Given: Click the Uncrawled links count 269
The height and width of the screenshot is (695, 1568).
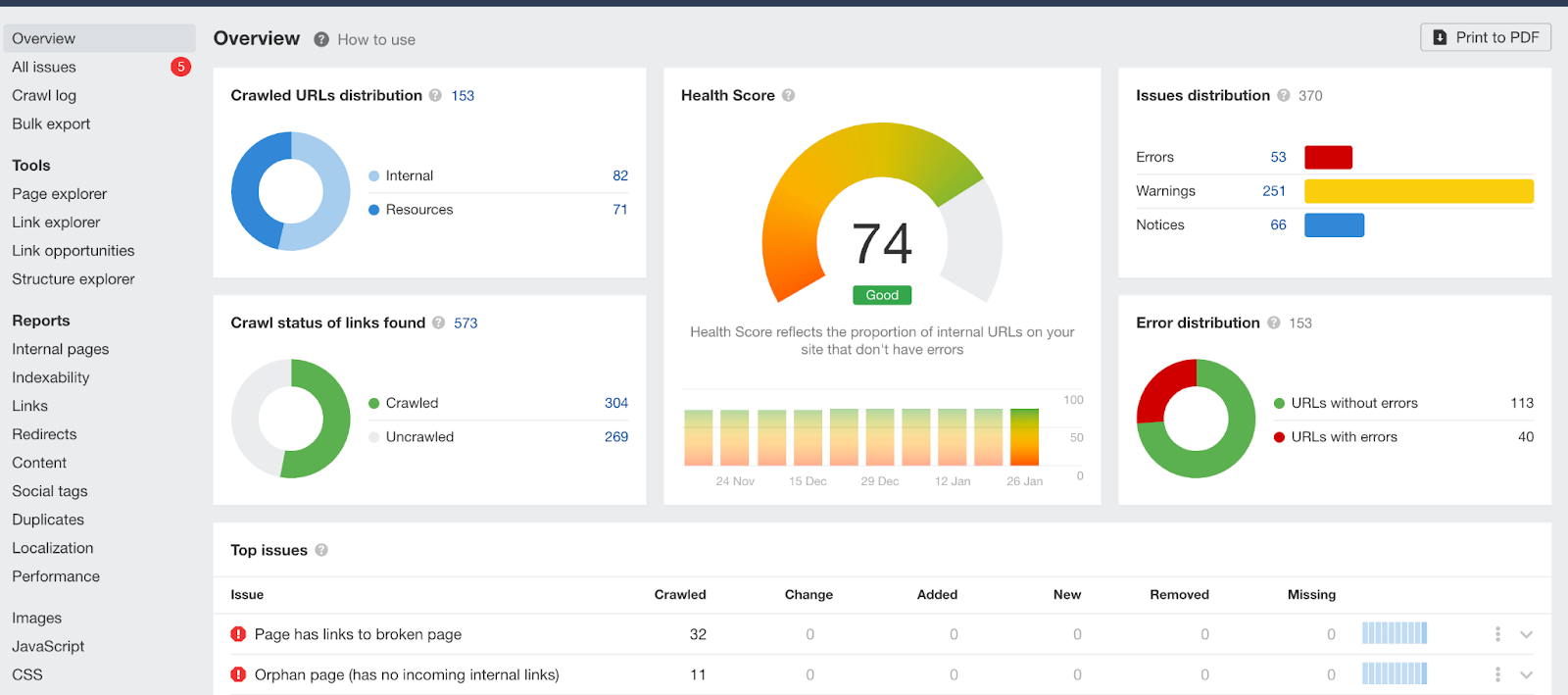Looking at the screenshot, I should tap(616, 436).
